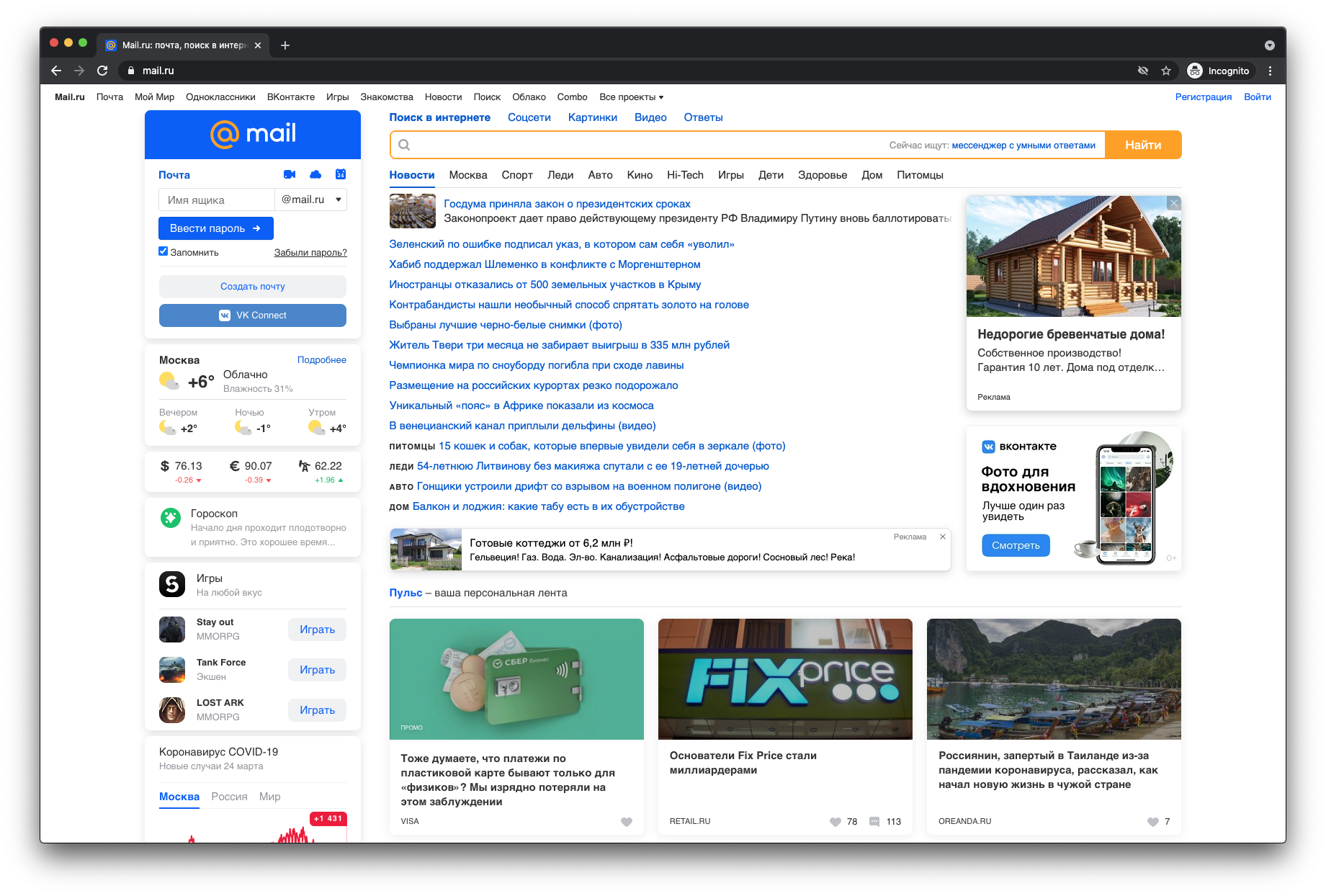
Task: Switch COVID stats to Россия tab
Action: tap(229, 797)
